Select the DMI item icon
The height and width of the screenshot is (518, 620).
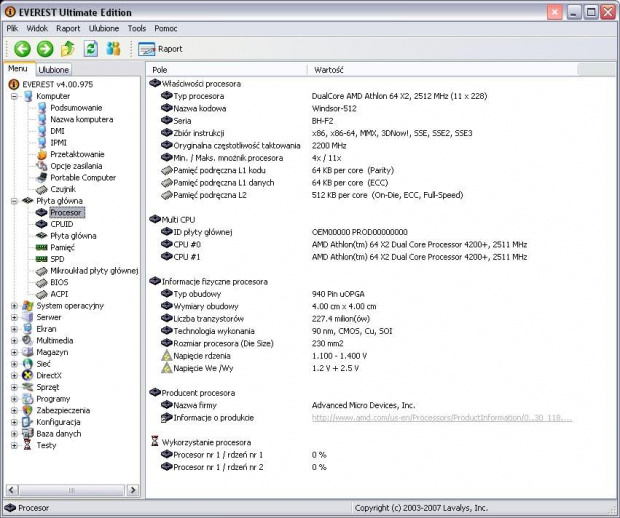point(42,131)
